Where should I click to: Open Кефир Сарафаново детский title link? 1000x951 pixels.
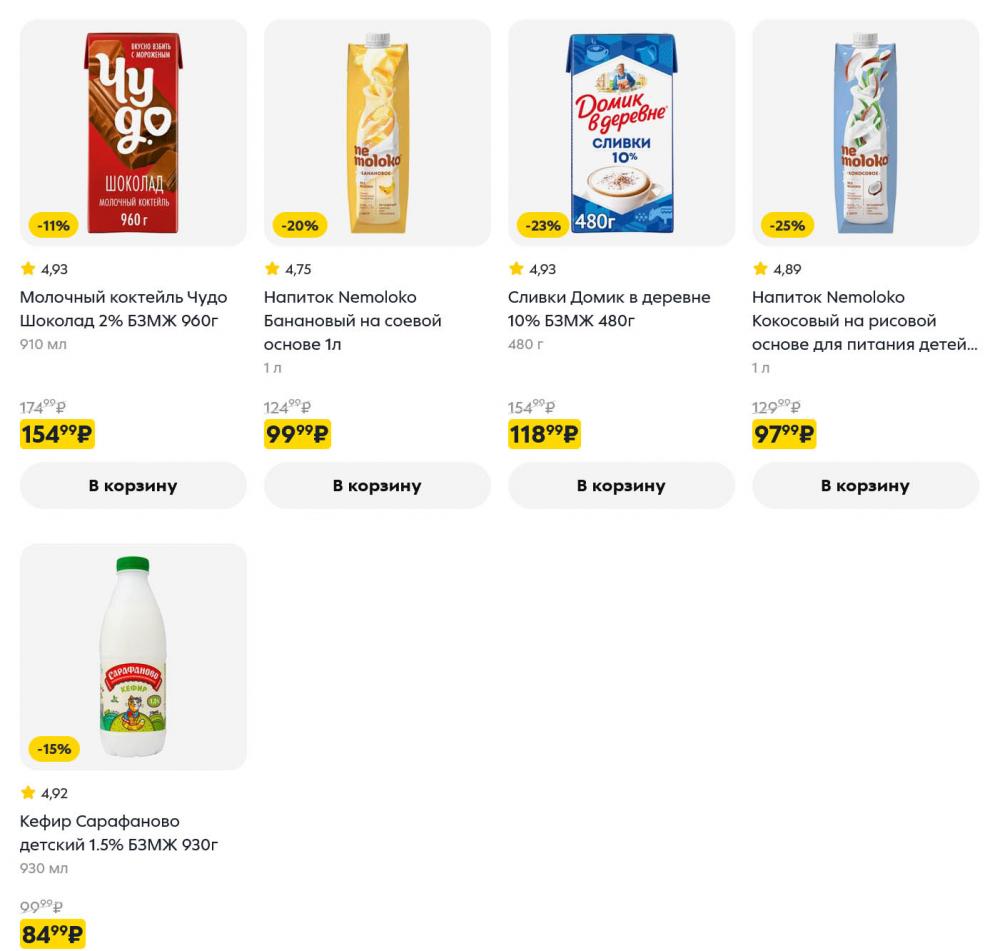pyautogui.click(x=119, y=833)
